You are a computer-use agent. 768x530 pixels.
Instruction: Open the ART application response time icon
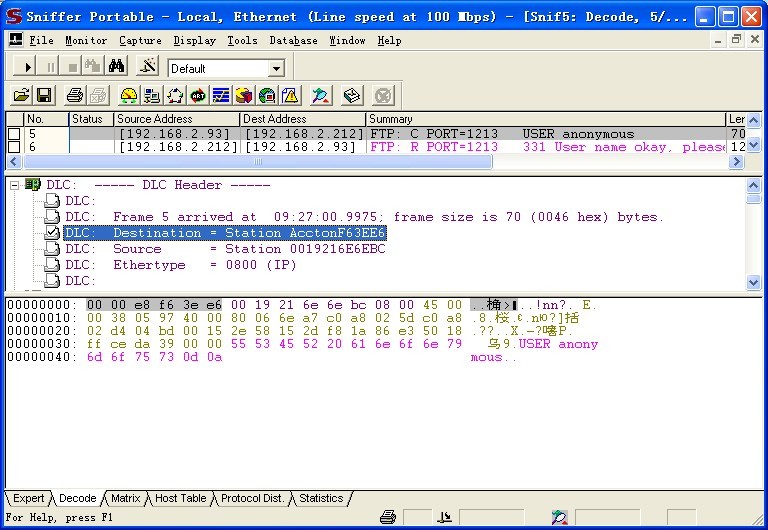click(x=198, y=95)
